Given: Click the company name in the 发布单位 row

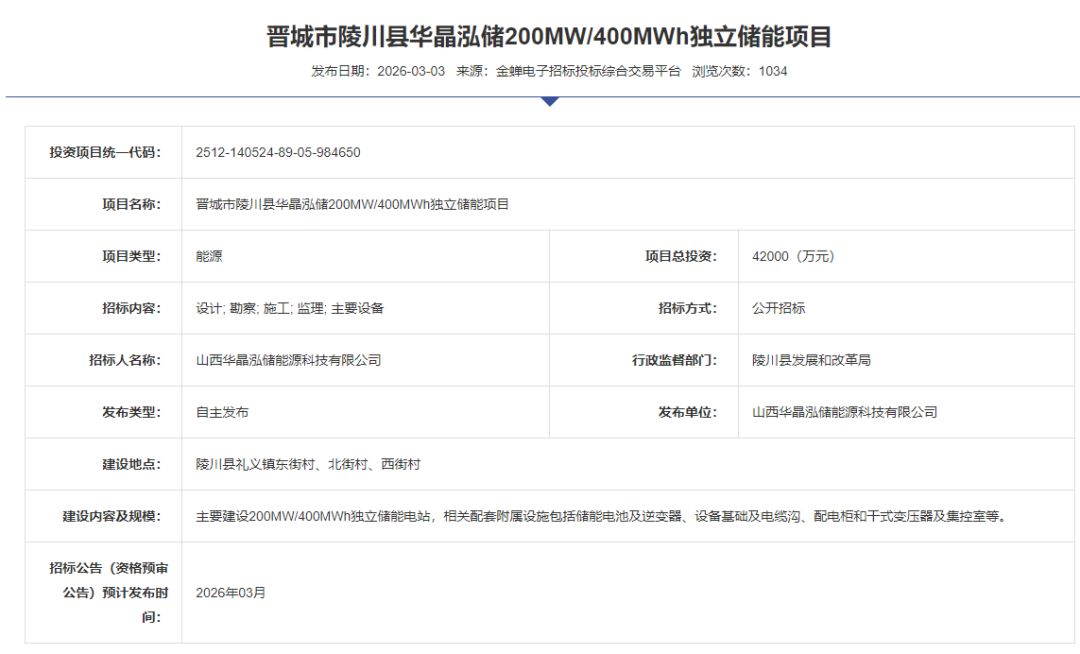Looking at the screenshot, I should [844, 413].
